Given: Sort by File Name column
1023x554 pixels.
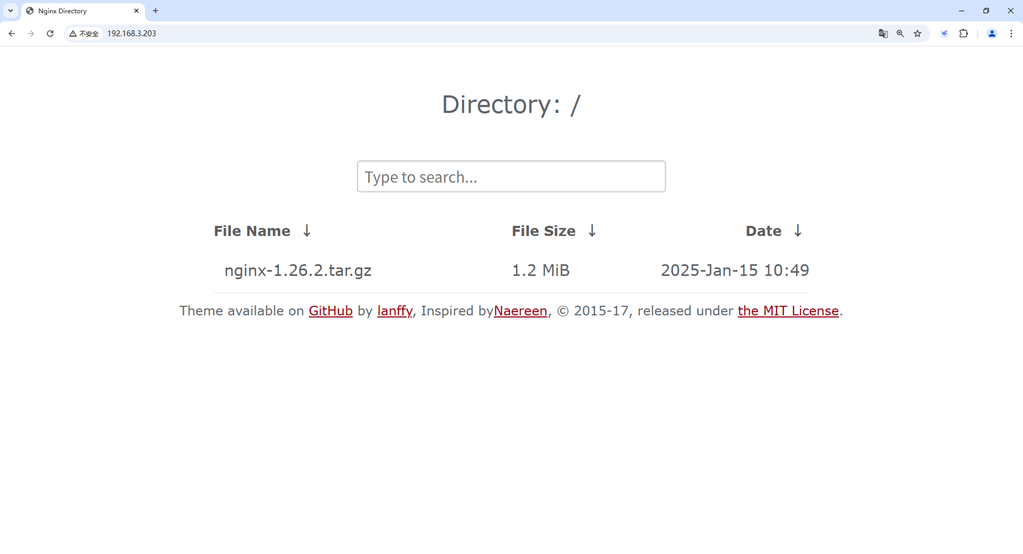Looking at the screenshot, I should [x=252, y=231].
